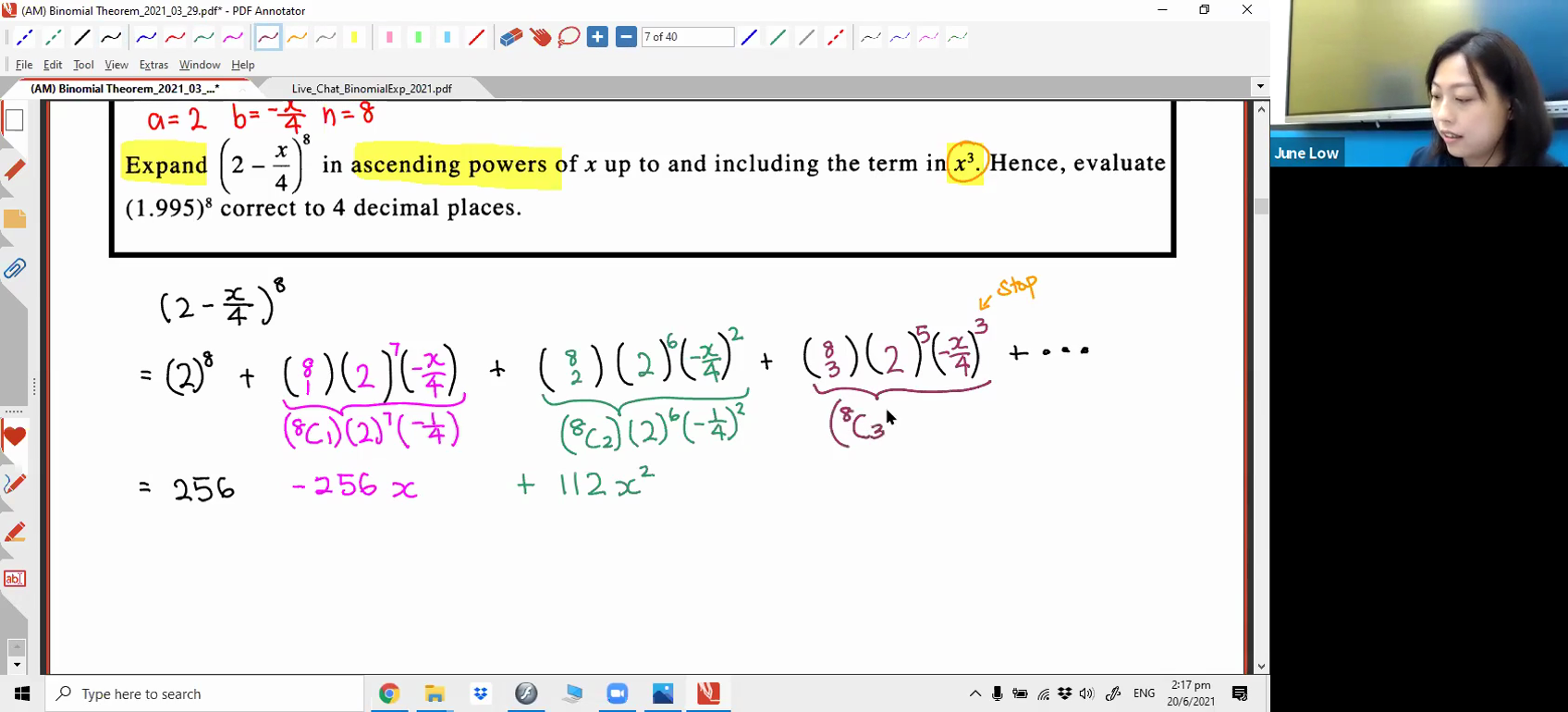1568x712 pixels.
Task: Select the magenta freehand pen
Action: (x=232, y=38)
